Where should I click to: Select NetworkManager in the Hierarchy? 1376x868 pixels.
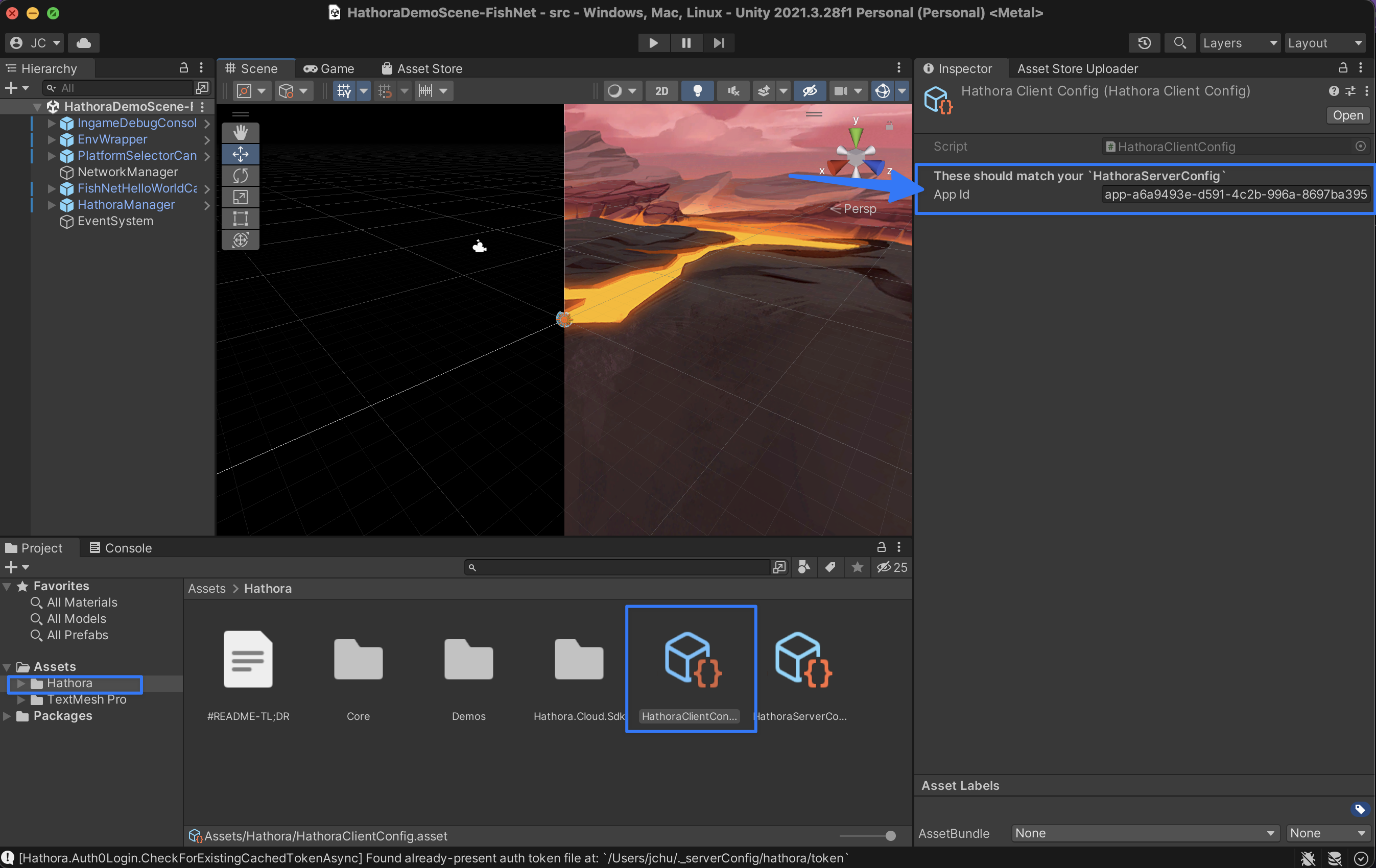tap(127, 172)
